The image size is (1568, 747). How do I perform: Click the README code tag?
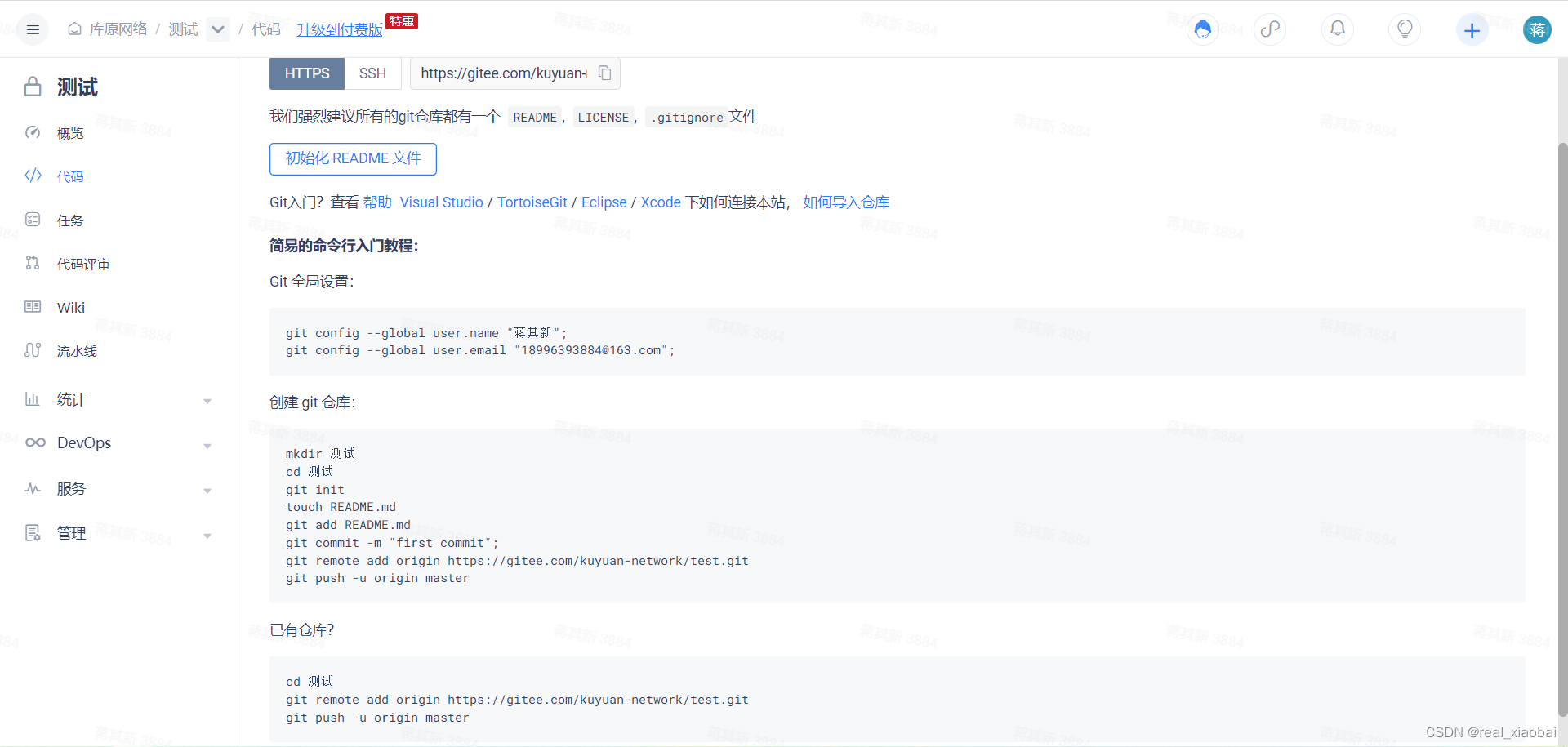535,118
